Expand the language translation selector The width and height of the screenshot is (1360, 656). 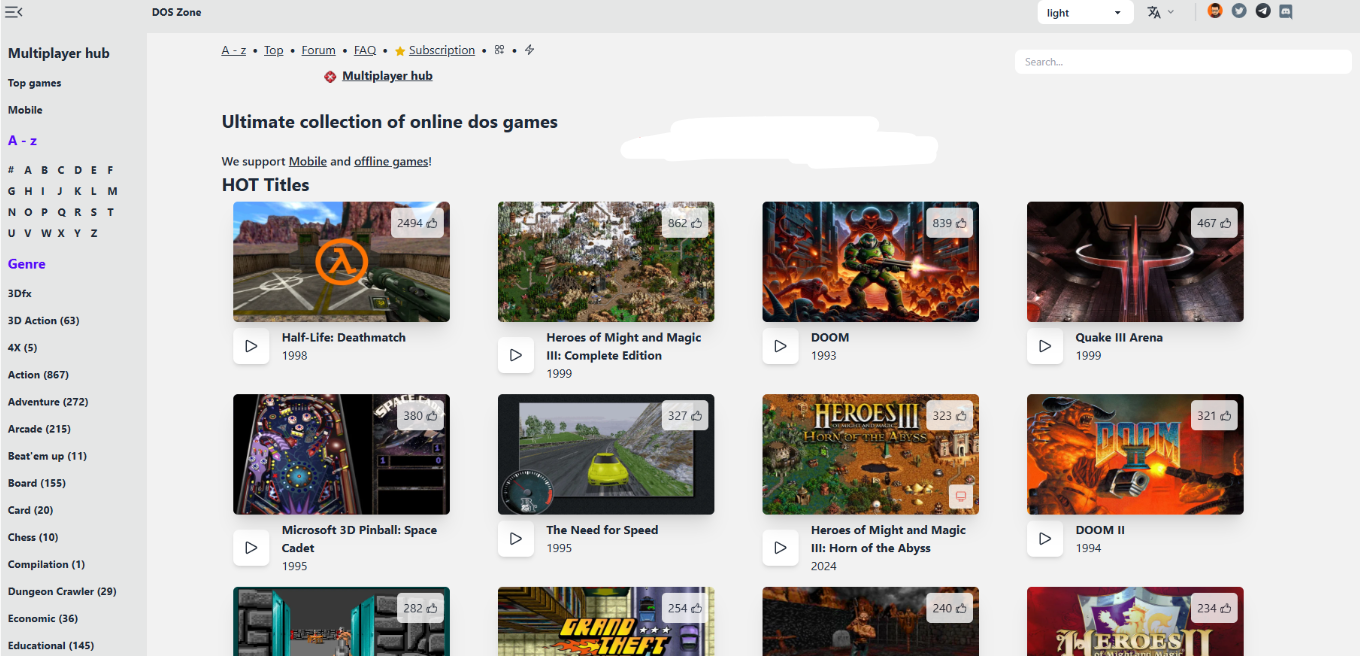click(1160, 12)
